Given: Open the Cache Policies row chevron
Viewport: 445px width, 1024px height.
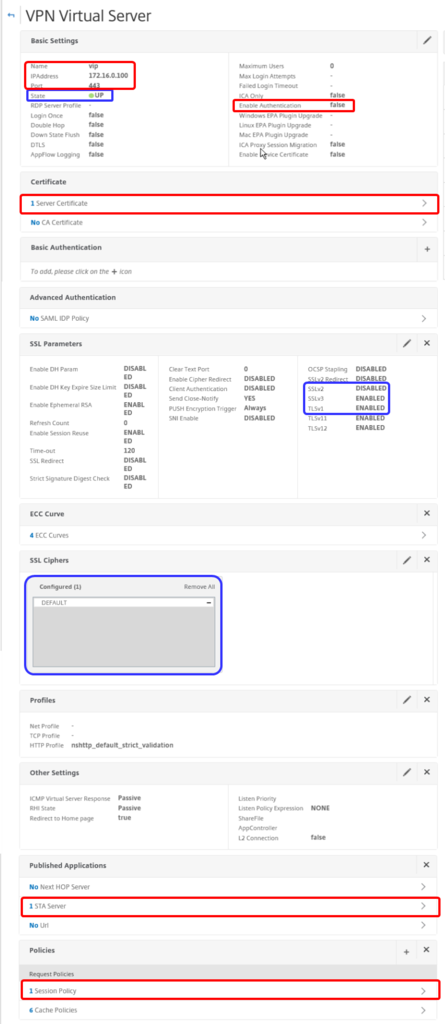Looking at the screenshot, I should pyautogui.click(x=424, y=1010).
